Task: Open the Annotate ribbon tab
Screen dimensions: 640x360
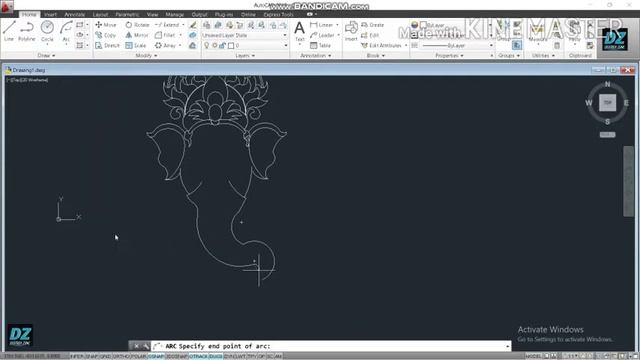Action: coord(75,15)
